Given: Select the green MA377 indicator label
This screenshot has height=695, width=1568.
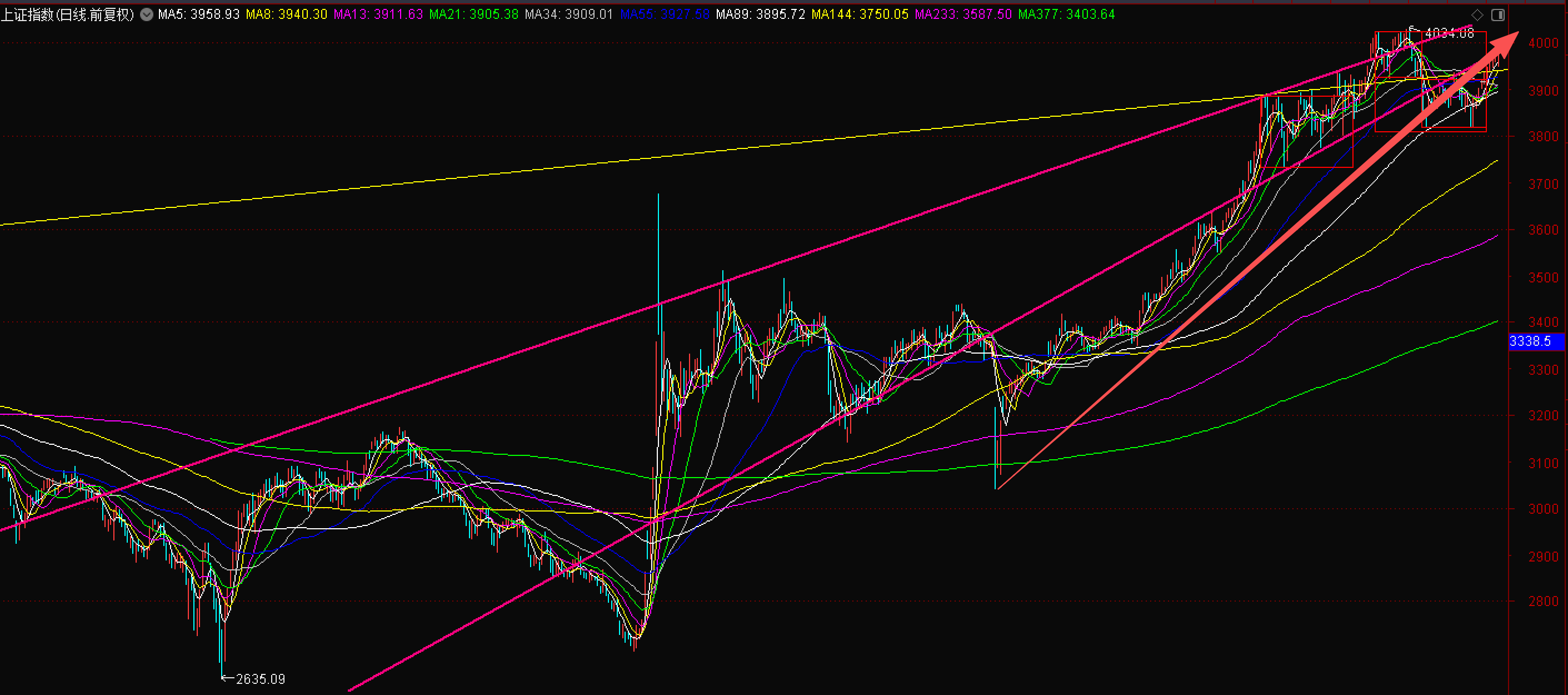Looking at the screenshot, I should [x=1066, y=14].
